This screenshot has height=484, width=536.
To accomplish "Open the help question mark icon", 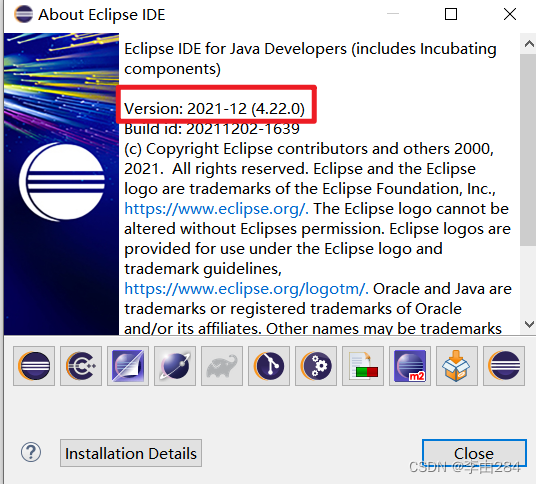I will click(31, 452).
